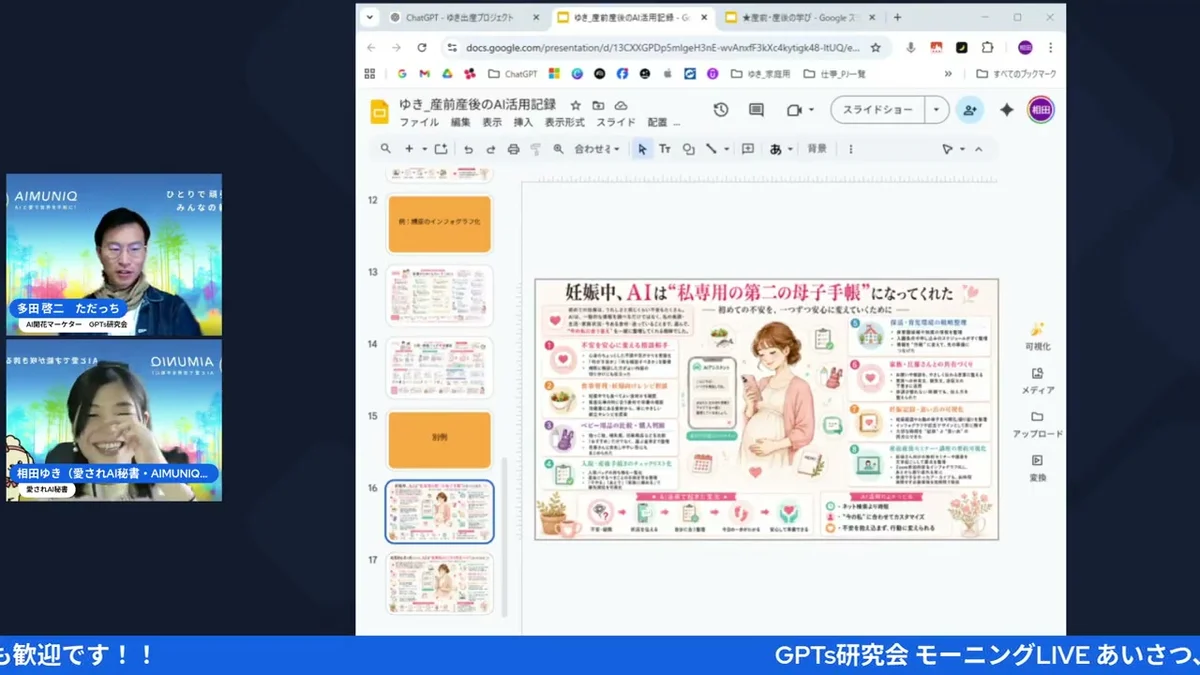Check cloud save status icon
This screenshot has height=675, width=1200.
tap(620, 105)
